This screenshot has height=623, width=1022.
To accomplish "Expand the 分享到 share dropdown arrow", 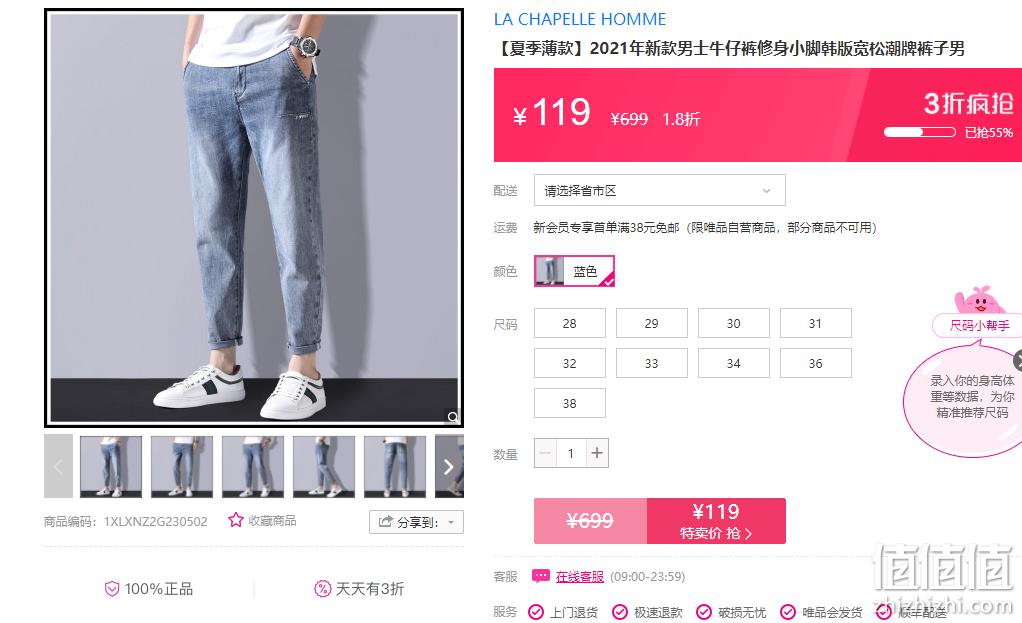I will 451,522.
